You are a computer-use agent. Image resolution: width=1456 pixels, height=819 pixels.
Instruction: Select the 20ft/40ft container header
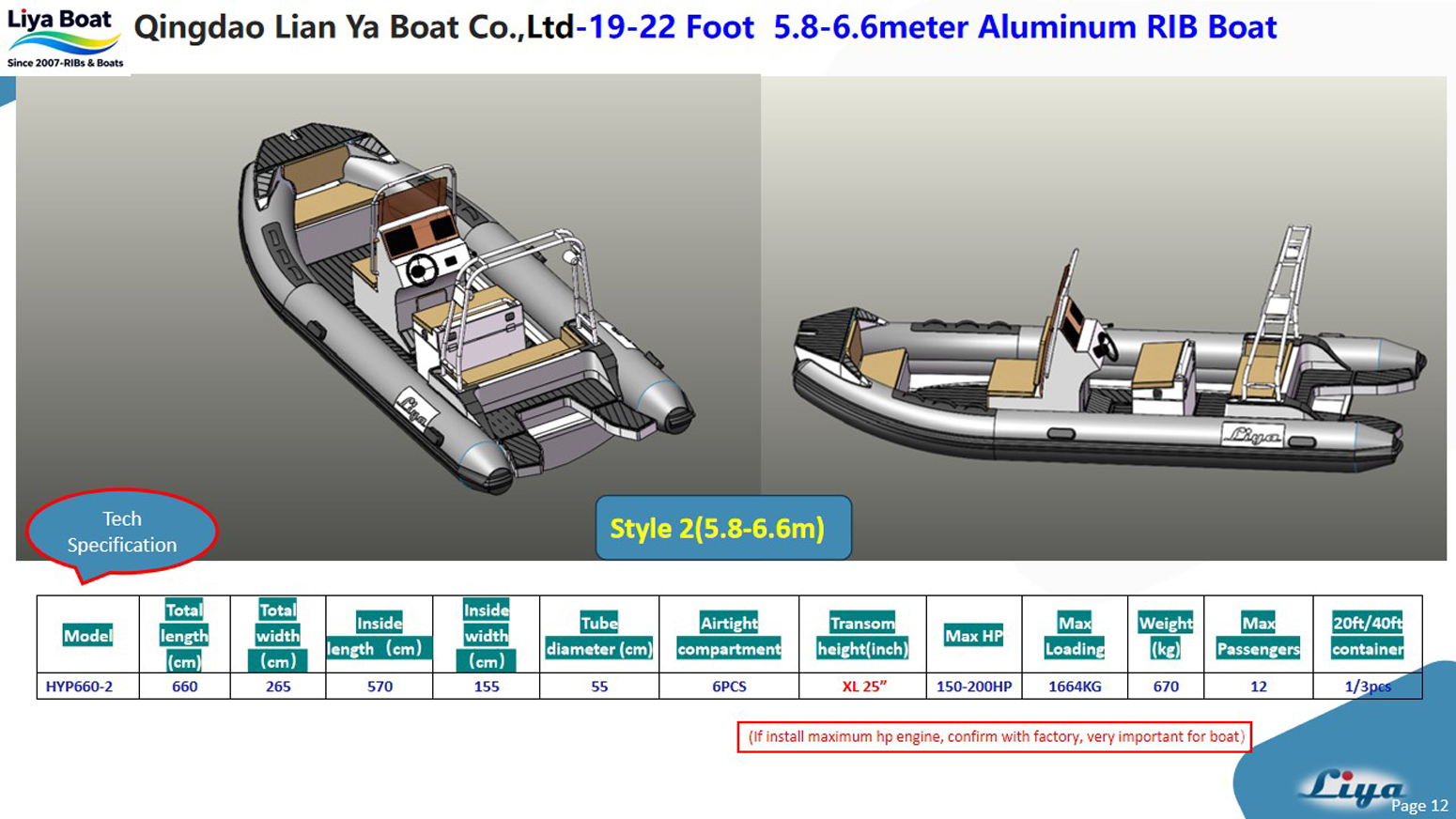[x=1367, y=636]
